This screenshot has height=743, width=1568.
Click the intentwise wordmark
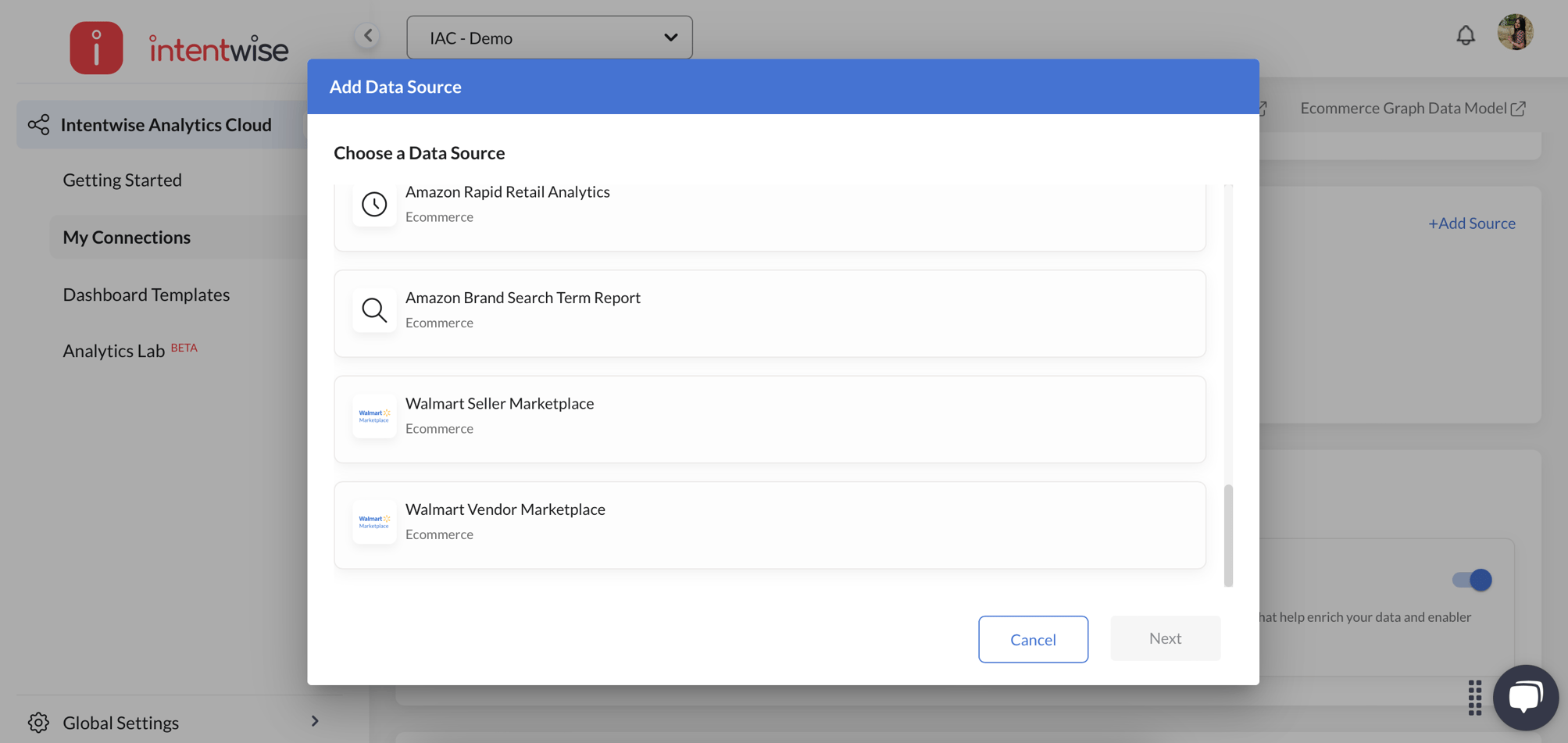219,49
